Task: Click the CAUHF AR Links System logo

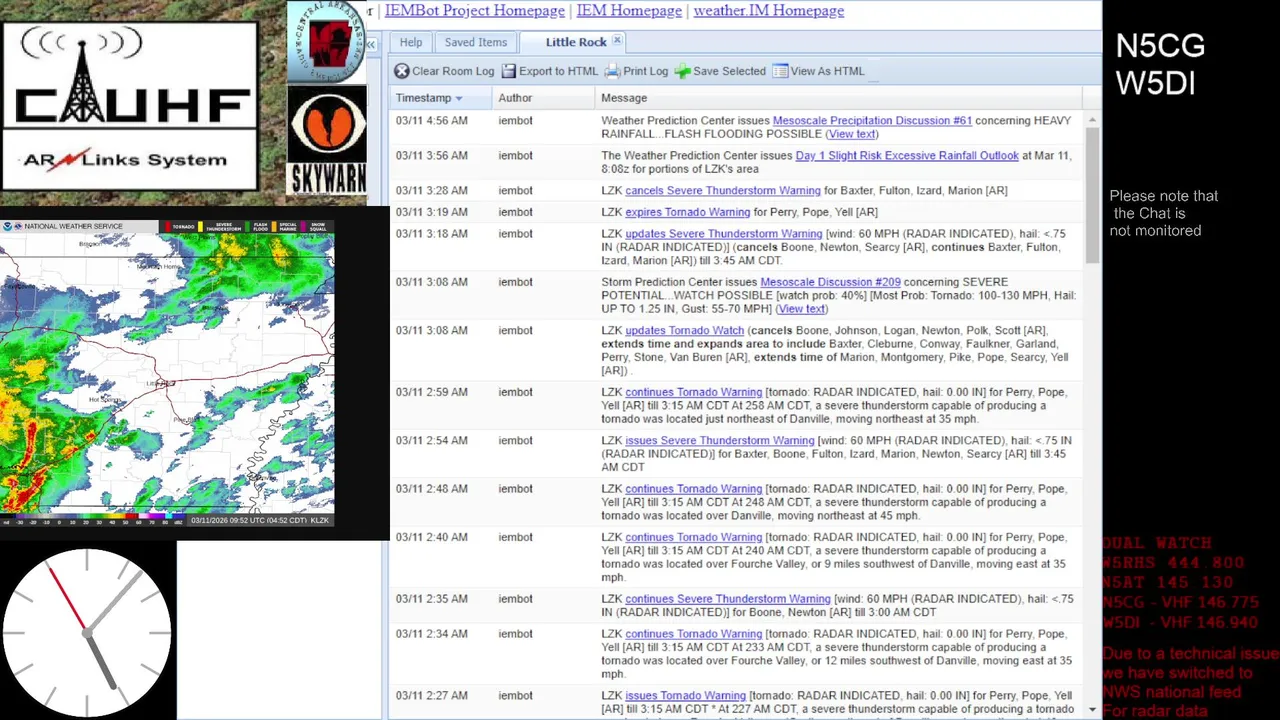Action: [130, 105]
